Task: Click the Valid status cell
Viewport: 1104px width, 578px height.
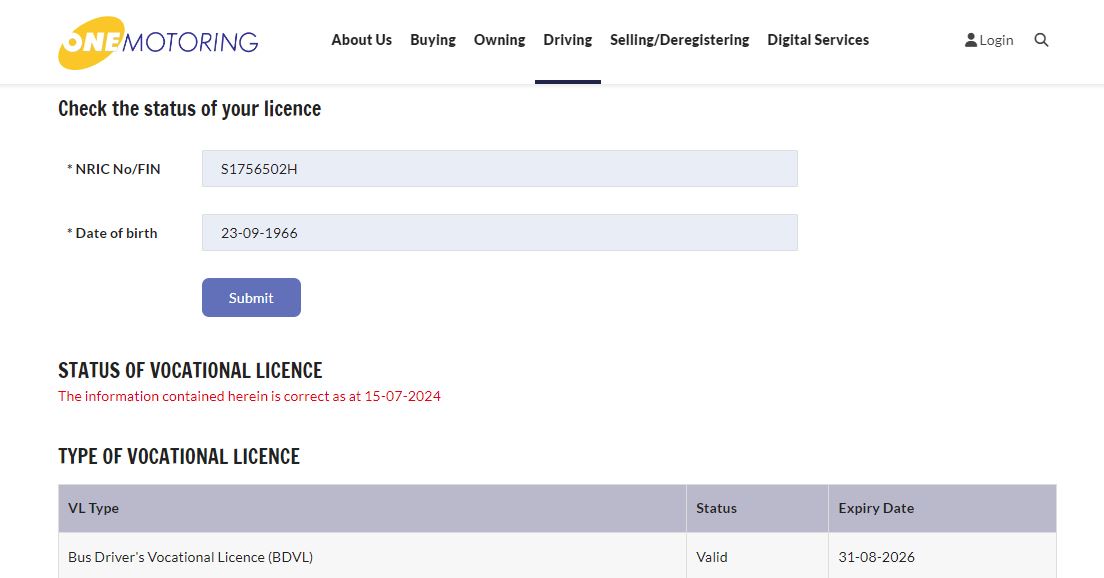Action: point(712,557)
